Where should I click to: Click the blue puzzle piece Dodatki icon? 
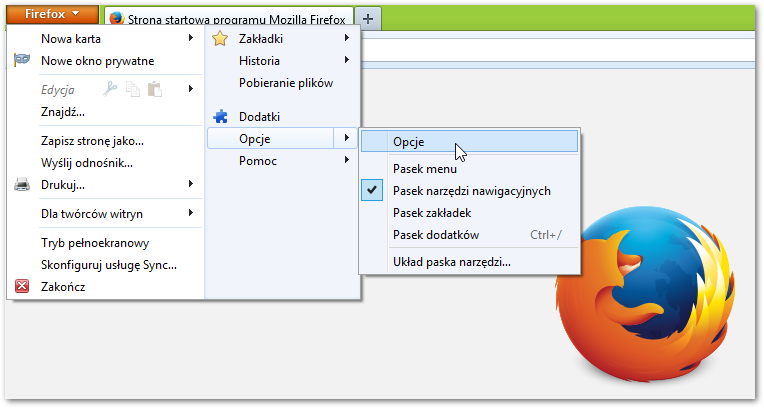point(220,117)
